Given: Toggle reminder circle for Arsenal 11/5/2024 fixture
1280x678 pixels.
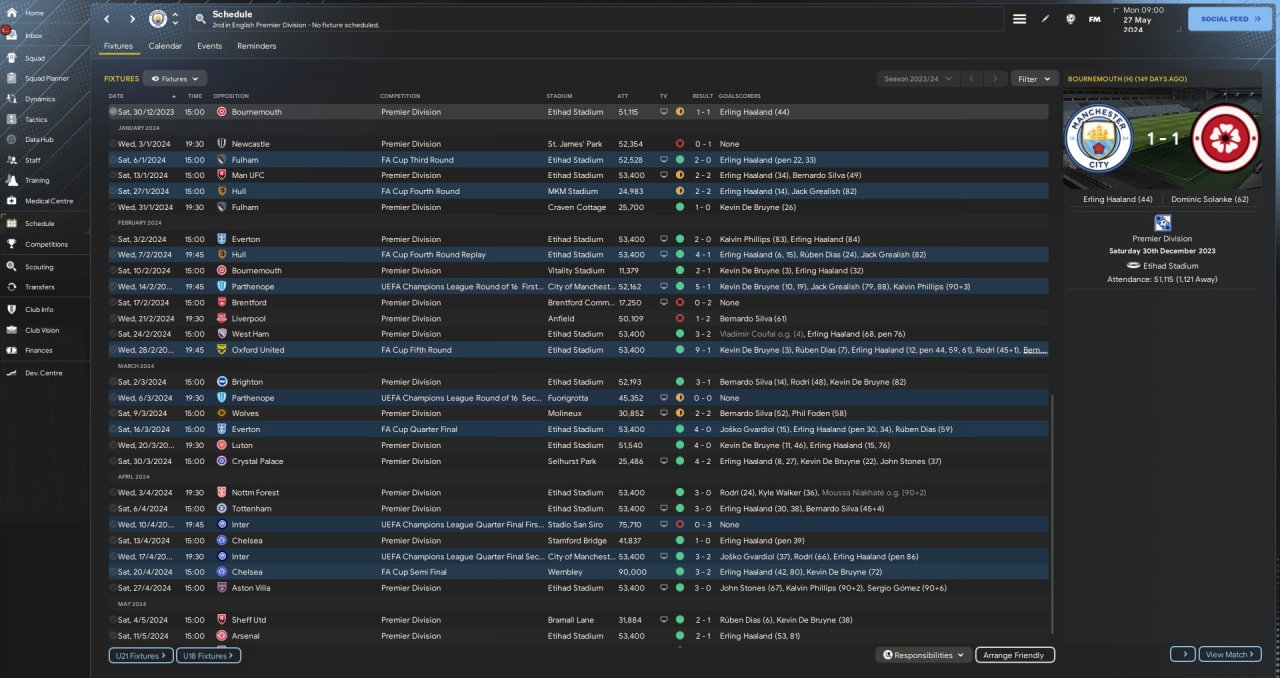Looking at the screenshot, I should [x=113, y=636].
